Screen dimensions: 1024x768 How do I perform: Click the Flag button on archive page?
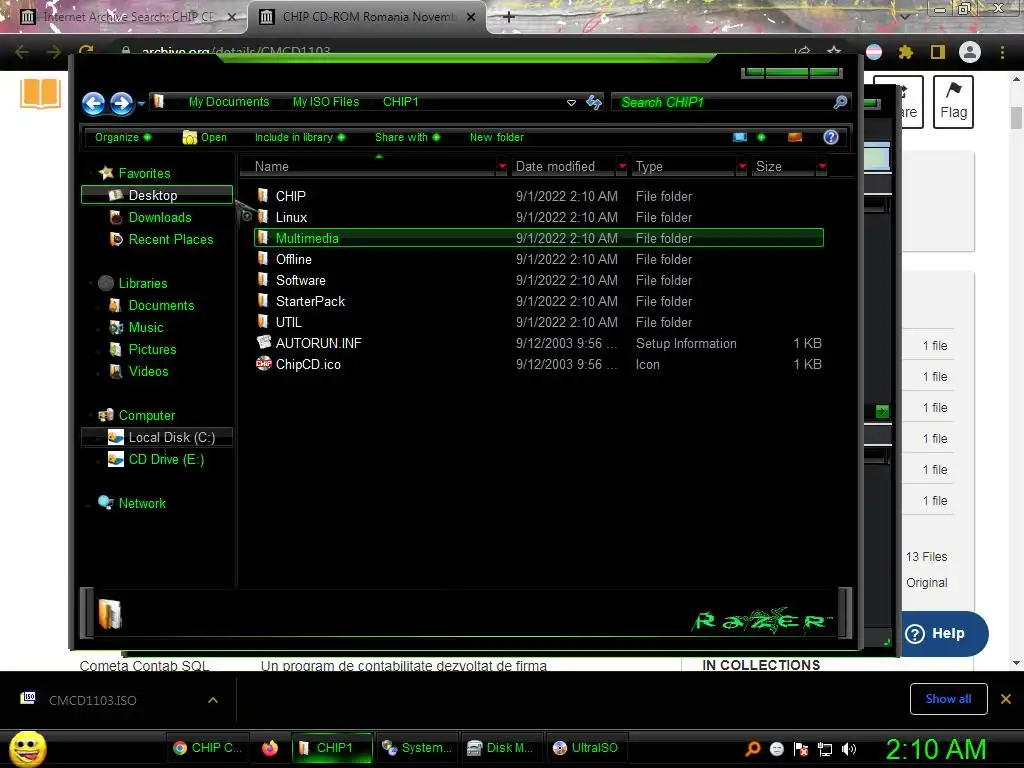point(953,101)
